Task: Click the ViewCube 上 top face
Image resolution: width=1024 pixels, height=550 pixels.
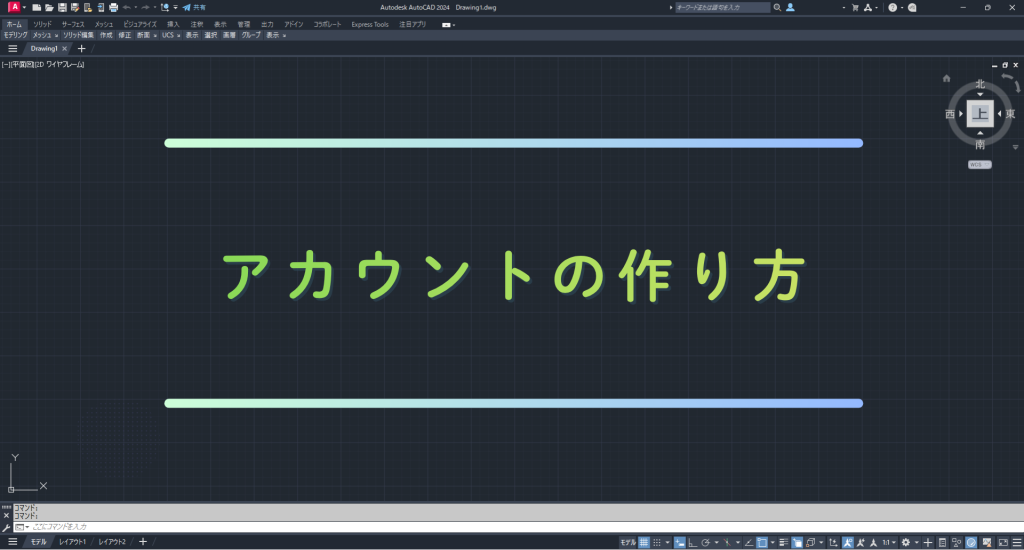Action: [979, 114]
